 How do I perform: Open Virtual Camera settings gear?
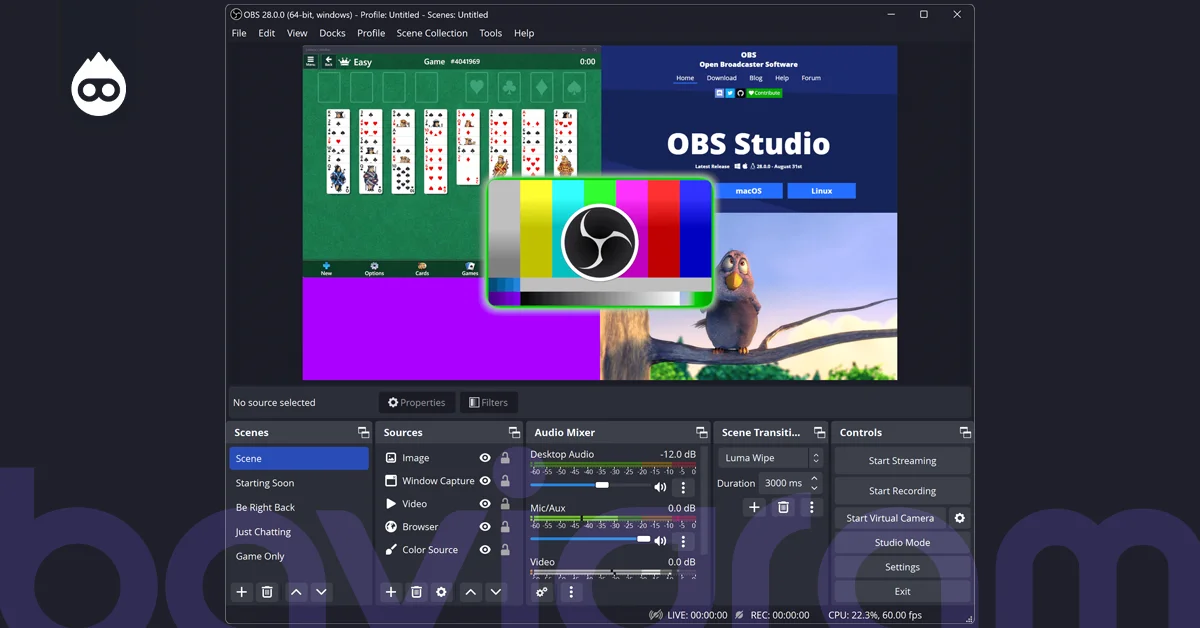(960, 518)
